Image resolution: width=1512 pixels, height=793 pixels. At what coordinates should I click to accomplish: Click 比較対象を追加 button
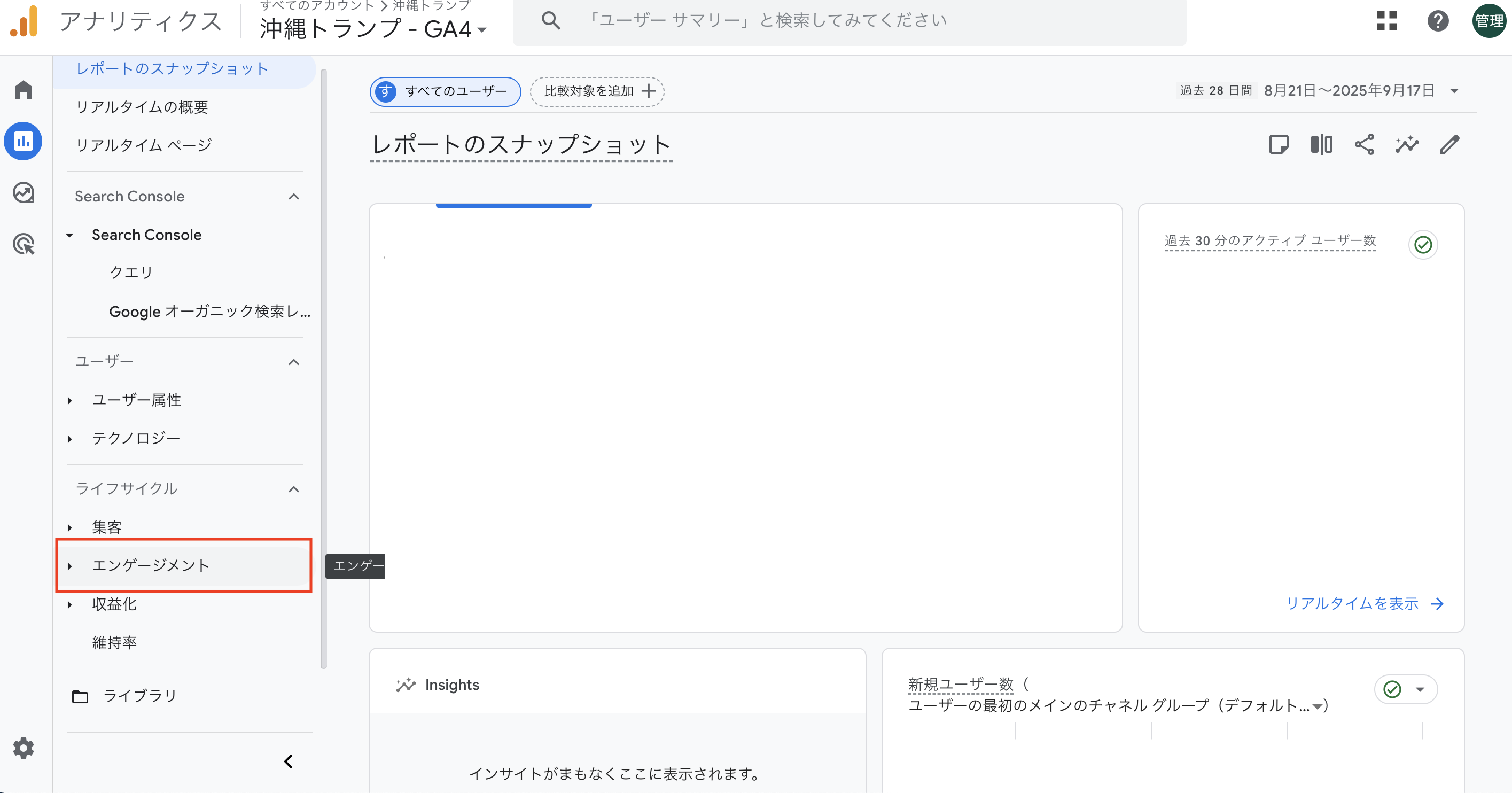pos(597,91)
